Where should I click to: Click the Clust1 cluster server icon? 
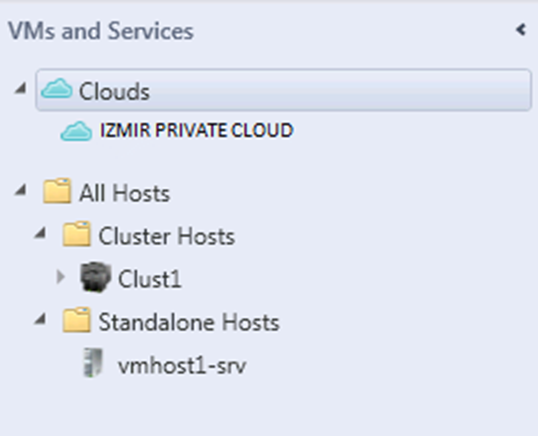(x=95, y=277)
